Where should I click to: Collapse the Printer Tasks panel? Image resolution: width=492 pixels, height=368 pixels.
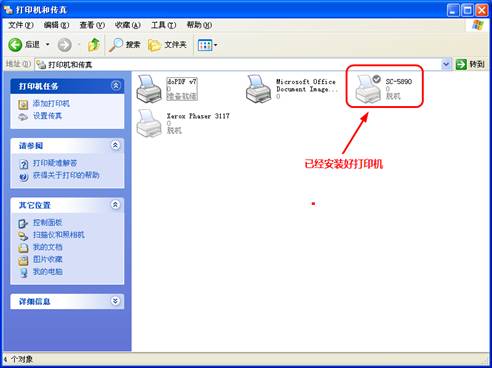tap(116, 86)
